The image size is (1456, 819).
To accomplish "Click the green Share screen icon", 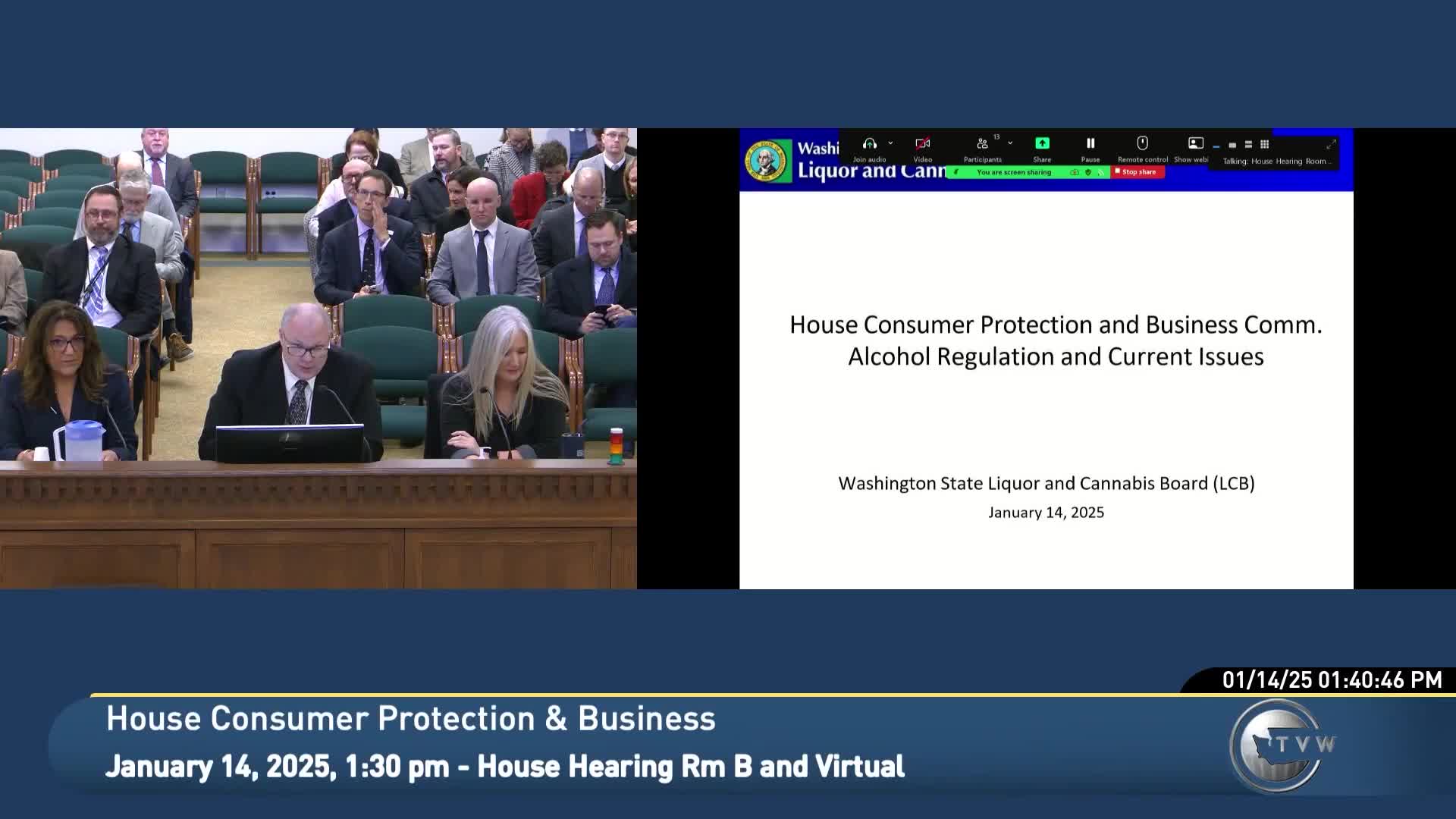I will [1043, 143].
